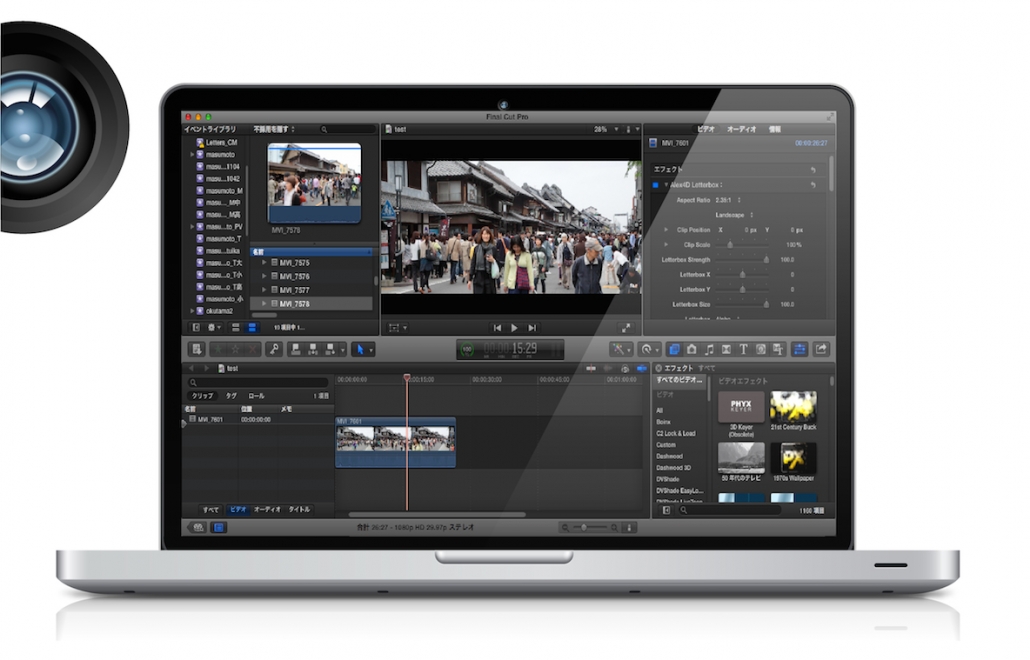This screenshot has width=1030, height=660.
Task: Click the import media toolbar icon
Action: (x=197, y=349)
